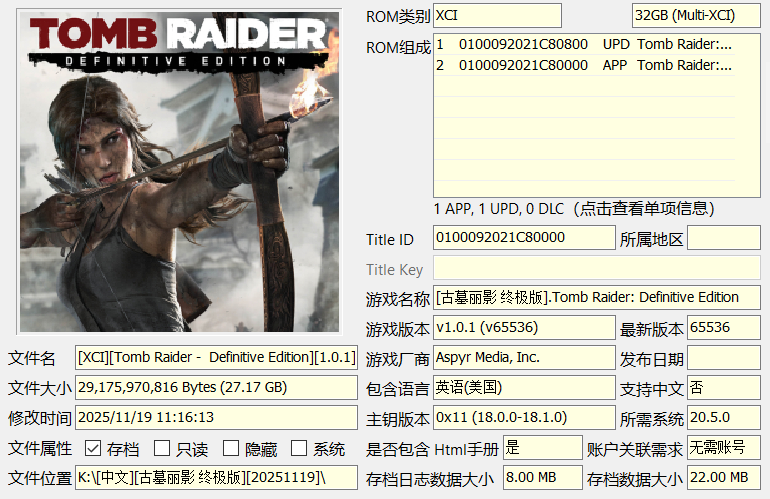Click the Title Key label
Viewport: 770px width, 499px height.
[394, 270]
